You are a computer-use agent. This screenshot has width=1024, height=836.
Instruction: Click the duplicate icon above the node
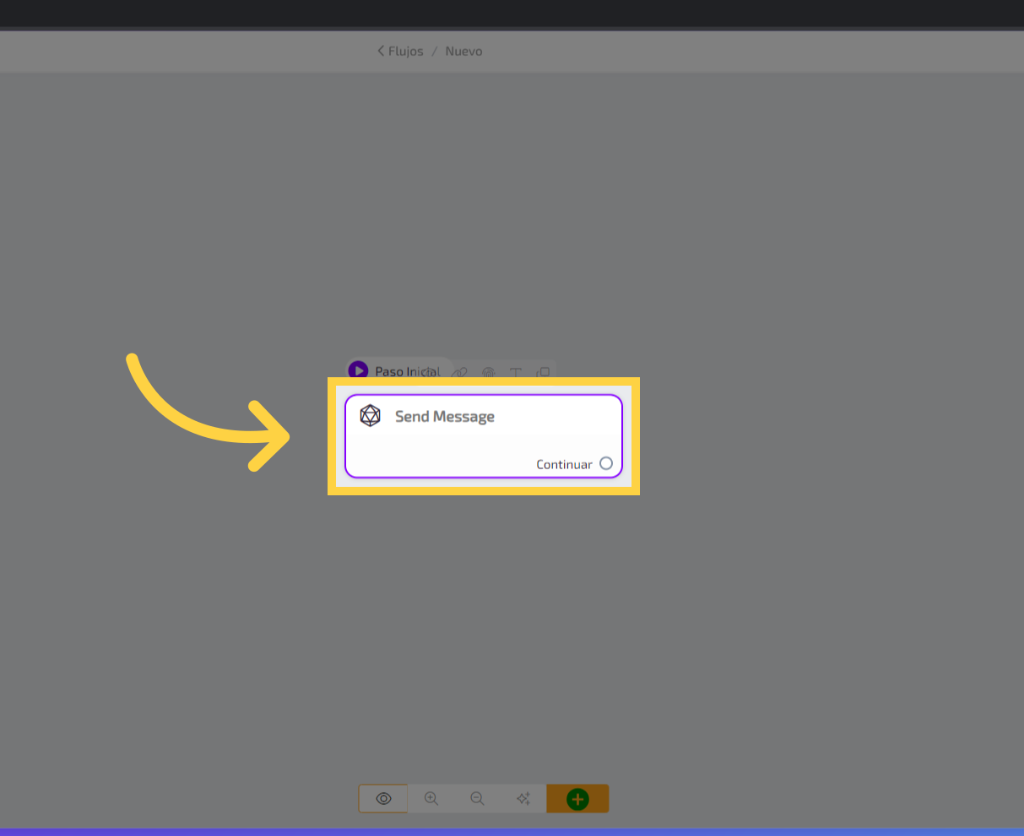click(543, 372)
